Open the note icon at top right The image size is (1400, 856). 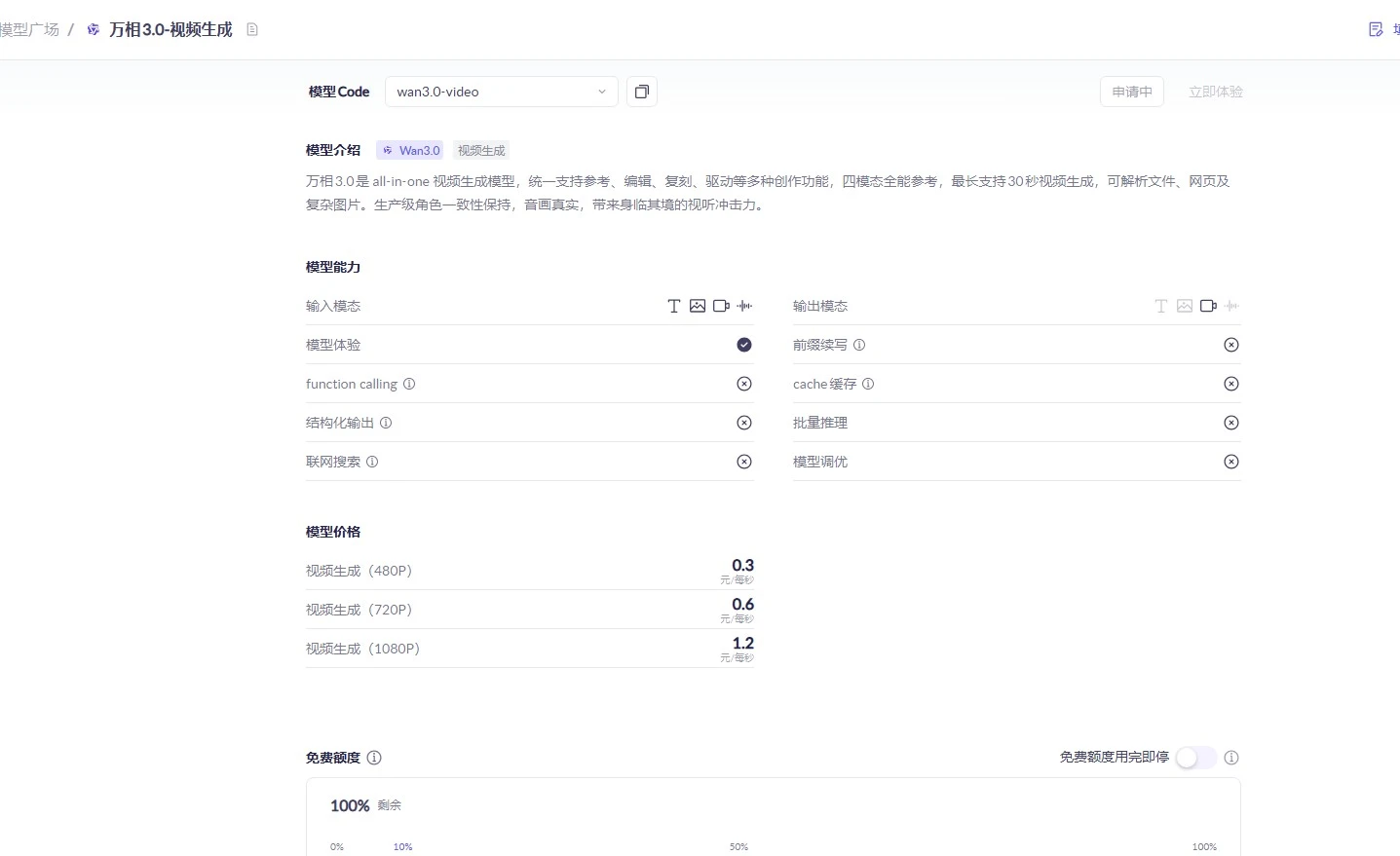(x=1376, y=29)
